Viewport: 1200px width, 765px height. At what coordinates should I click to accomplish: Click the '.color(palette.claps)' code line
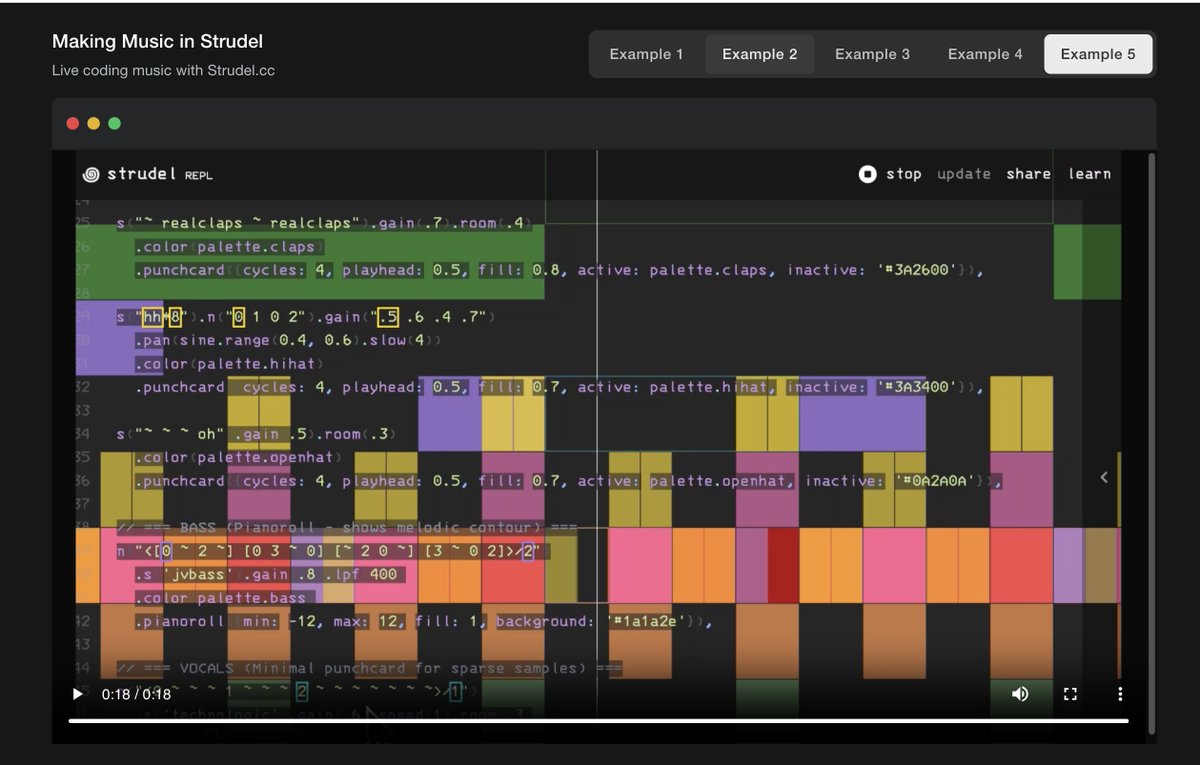pos(229,246)
